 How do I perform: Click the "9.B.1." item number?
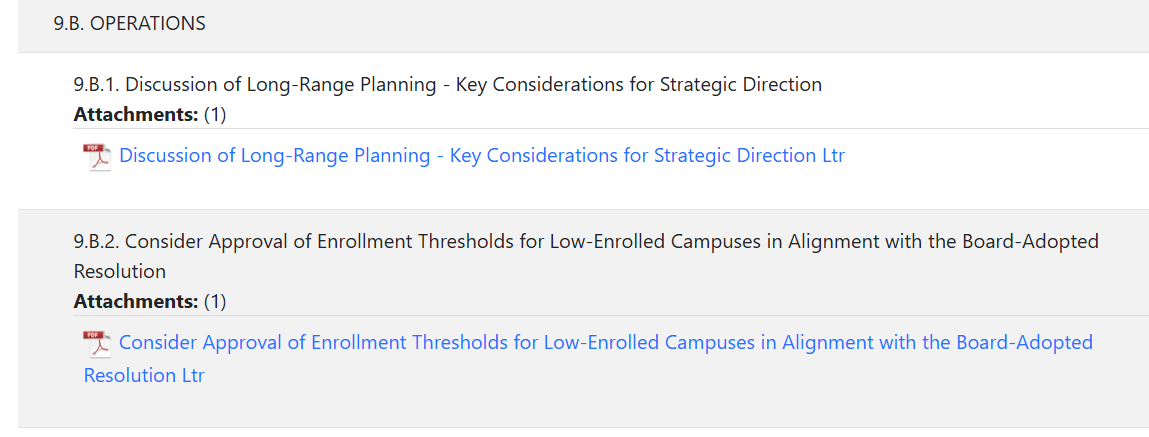[96, 85]
